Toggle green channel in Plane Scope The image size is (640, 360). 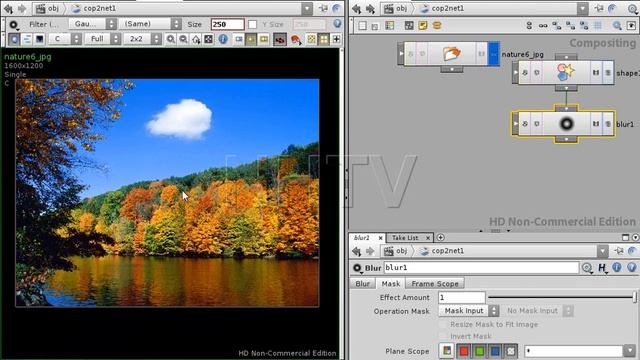point(480,351)
